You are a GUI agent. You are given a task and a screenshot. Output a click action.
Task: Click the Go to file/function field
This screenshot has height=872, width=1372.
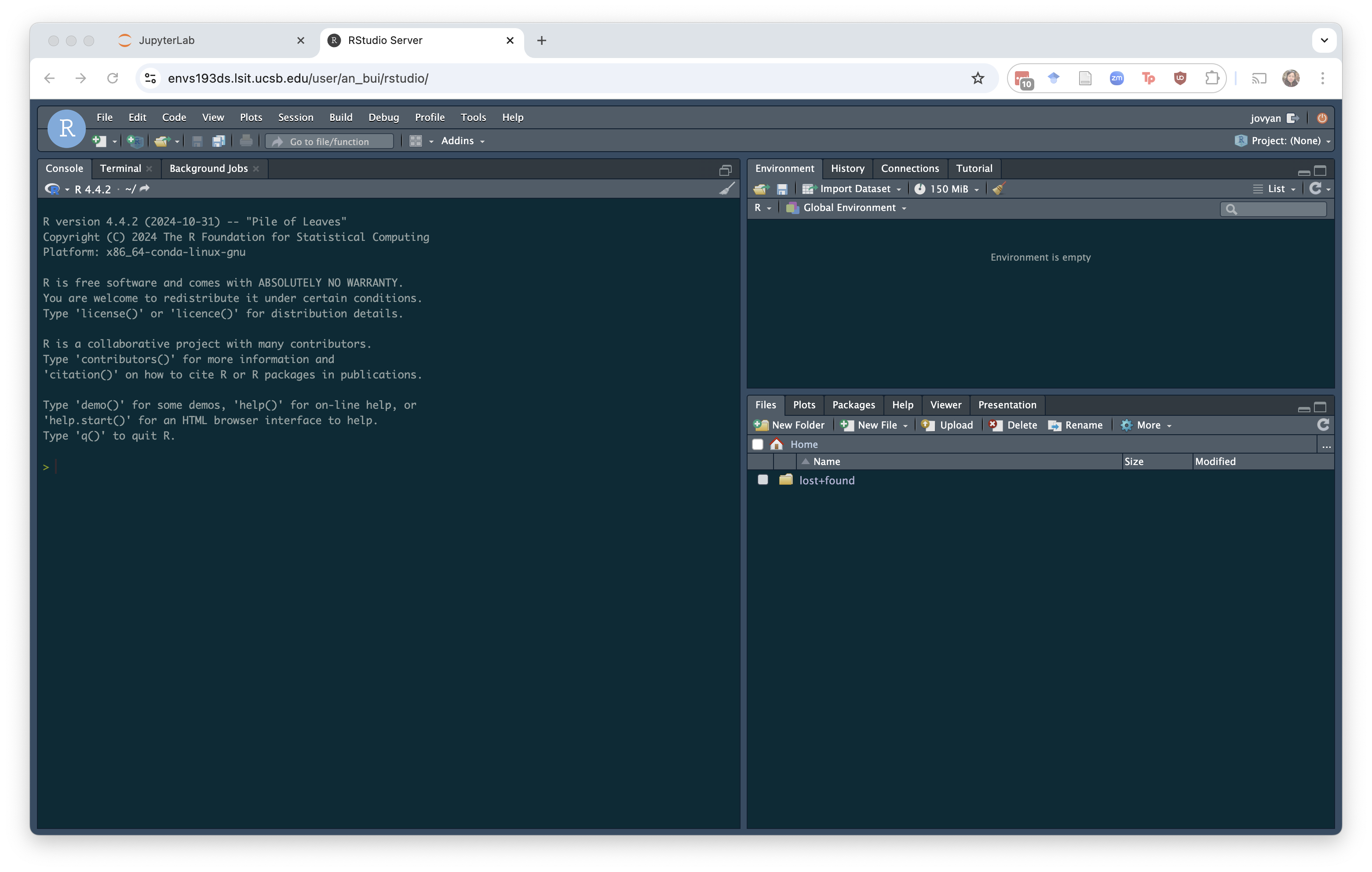point(330,141)
